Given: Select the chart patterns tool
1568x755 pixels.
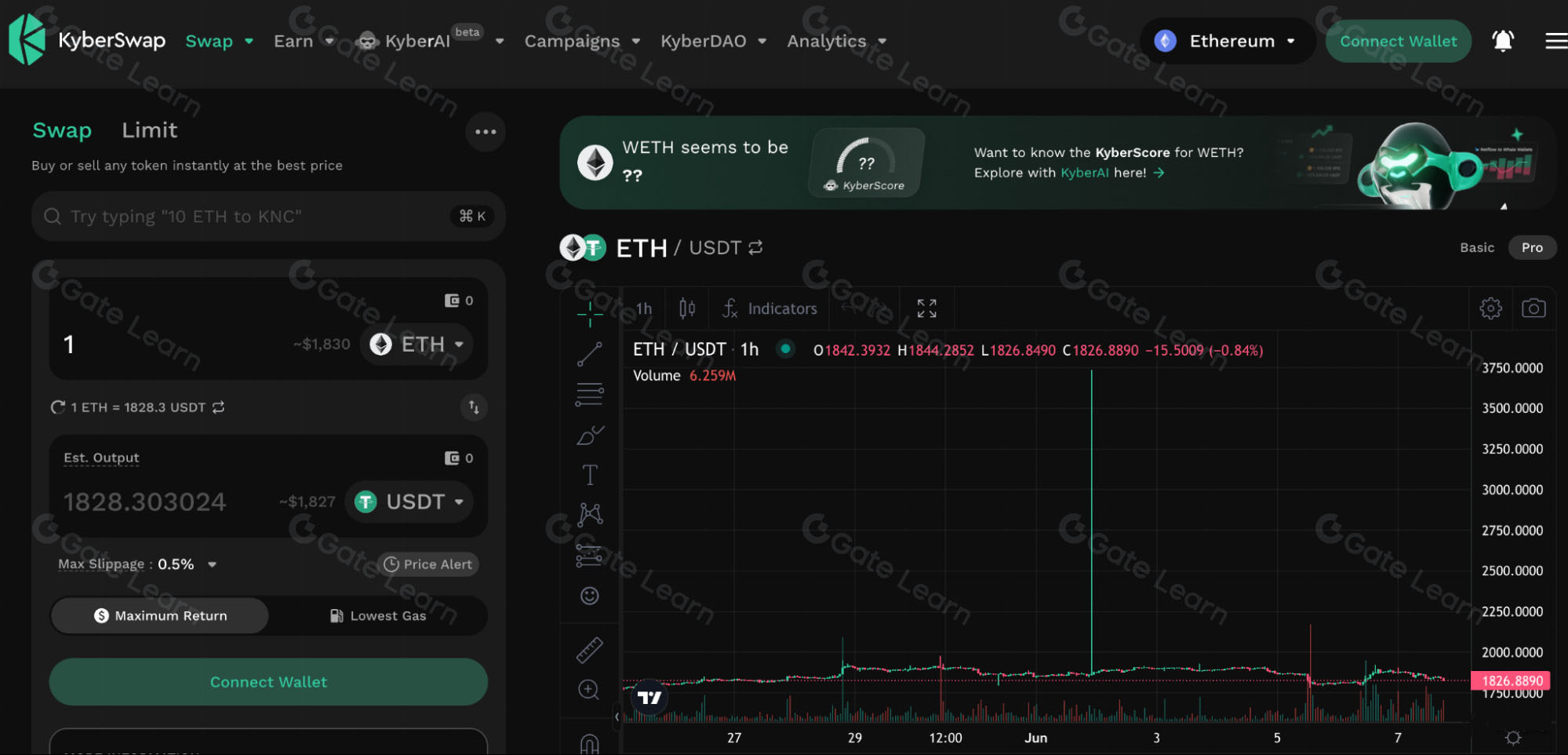Looking at the screenshot, I should [x=590, y=515].
